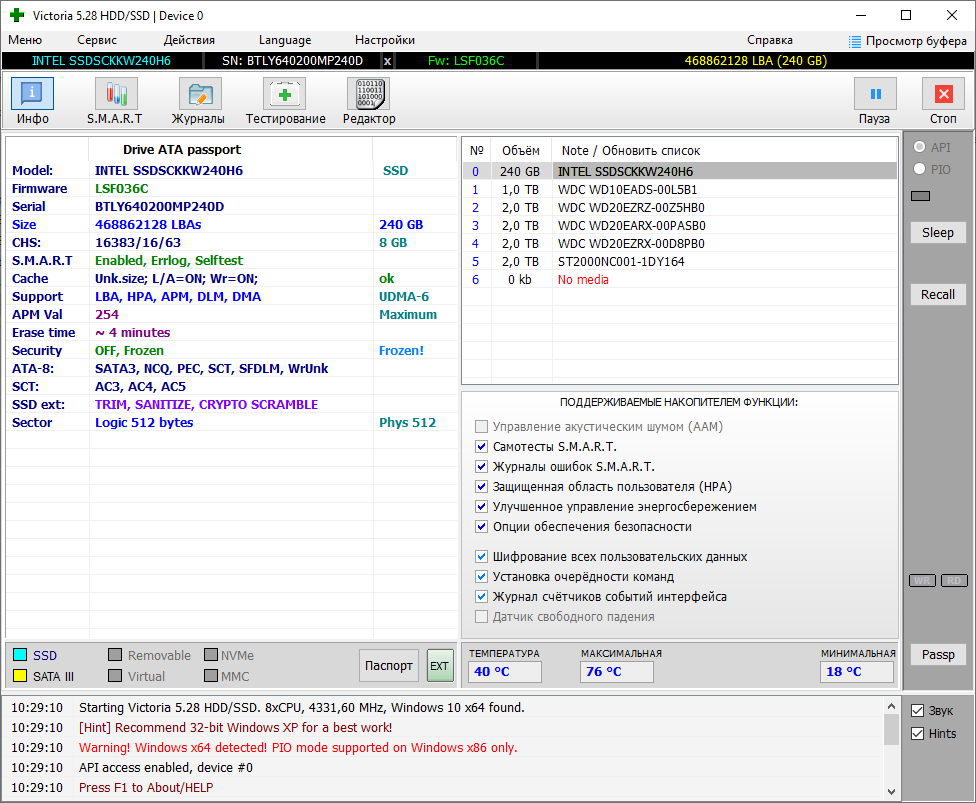976x803 pixels.
Task: Open the Инфо drive info icon
Action: (32, 94)
